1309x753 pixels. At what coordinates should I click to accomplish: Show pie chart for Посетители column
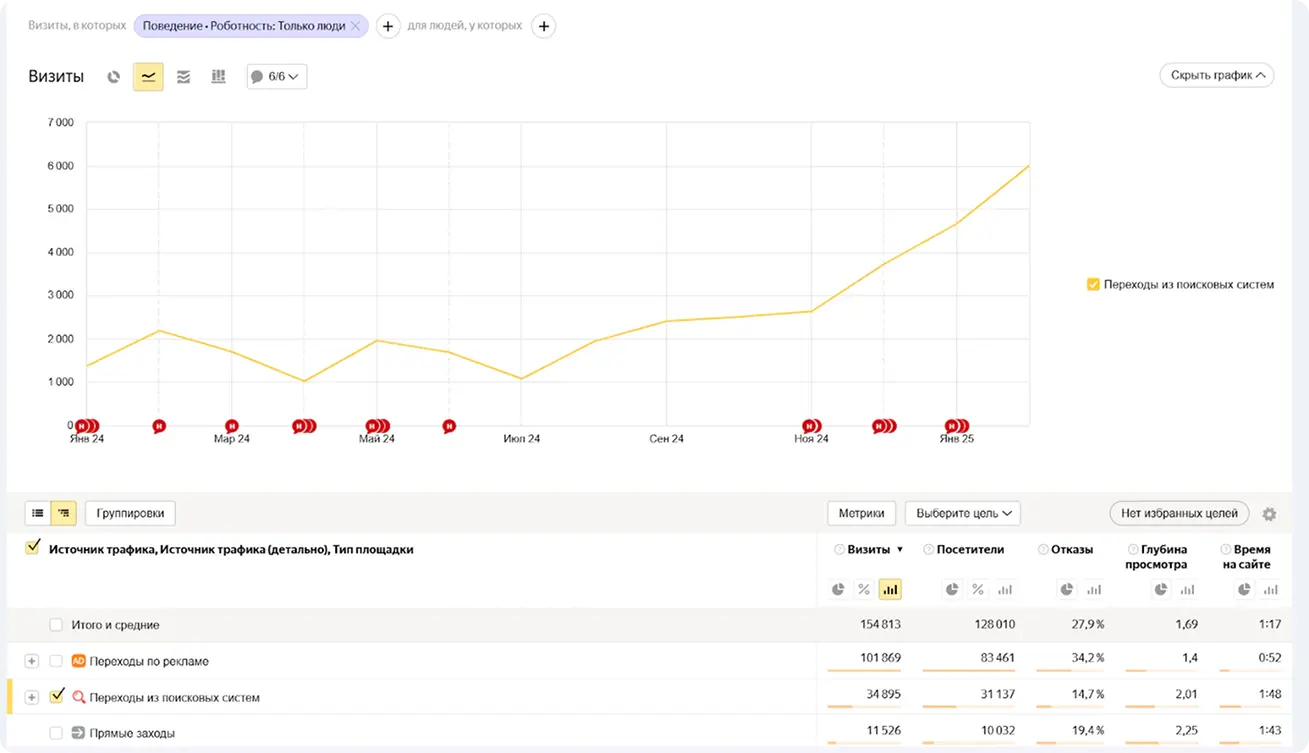click(x=952, y=590)
